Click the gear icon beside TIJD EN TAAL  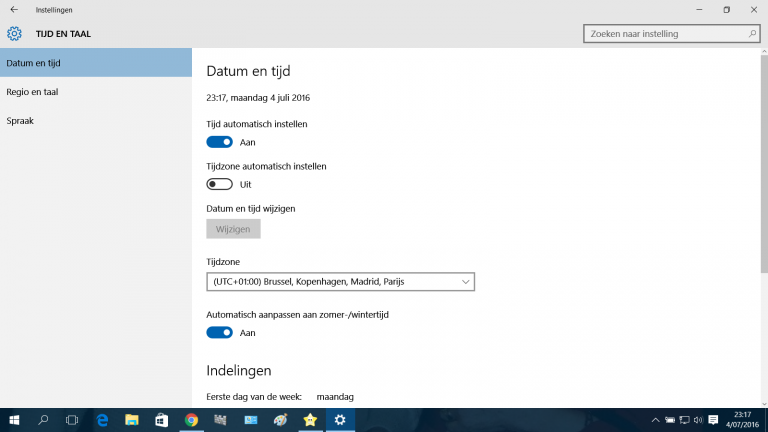pyautogui.click(x=14, y=33)
